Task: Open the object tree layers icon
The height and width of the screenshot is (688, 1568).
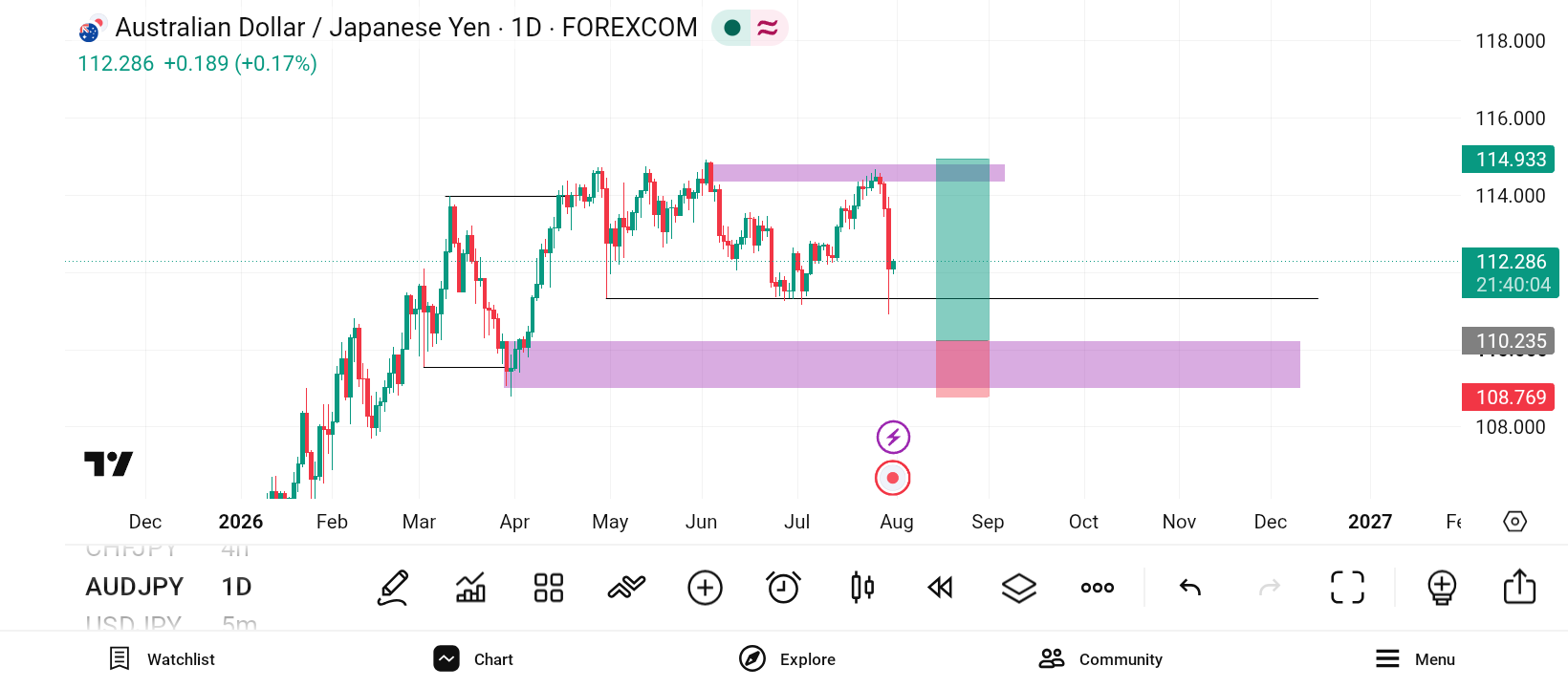Action: pos(1019,588)
